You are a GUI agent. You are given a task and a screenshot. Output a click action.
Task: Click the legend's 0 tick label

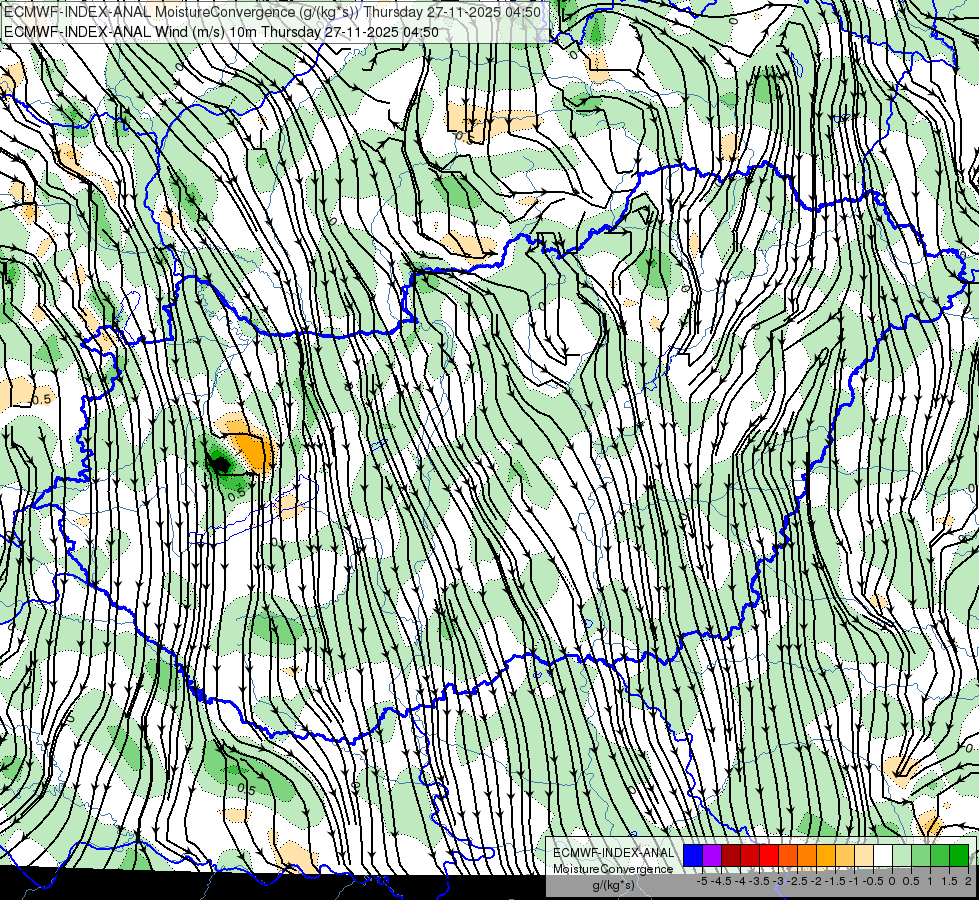892,881
